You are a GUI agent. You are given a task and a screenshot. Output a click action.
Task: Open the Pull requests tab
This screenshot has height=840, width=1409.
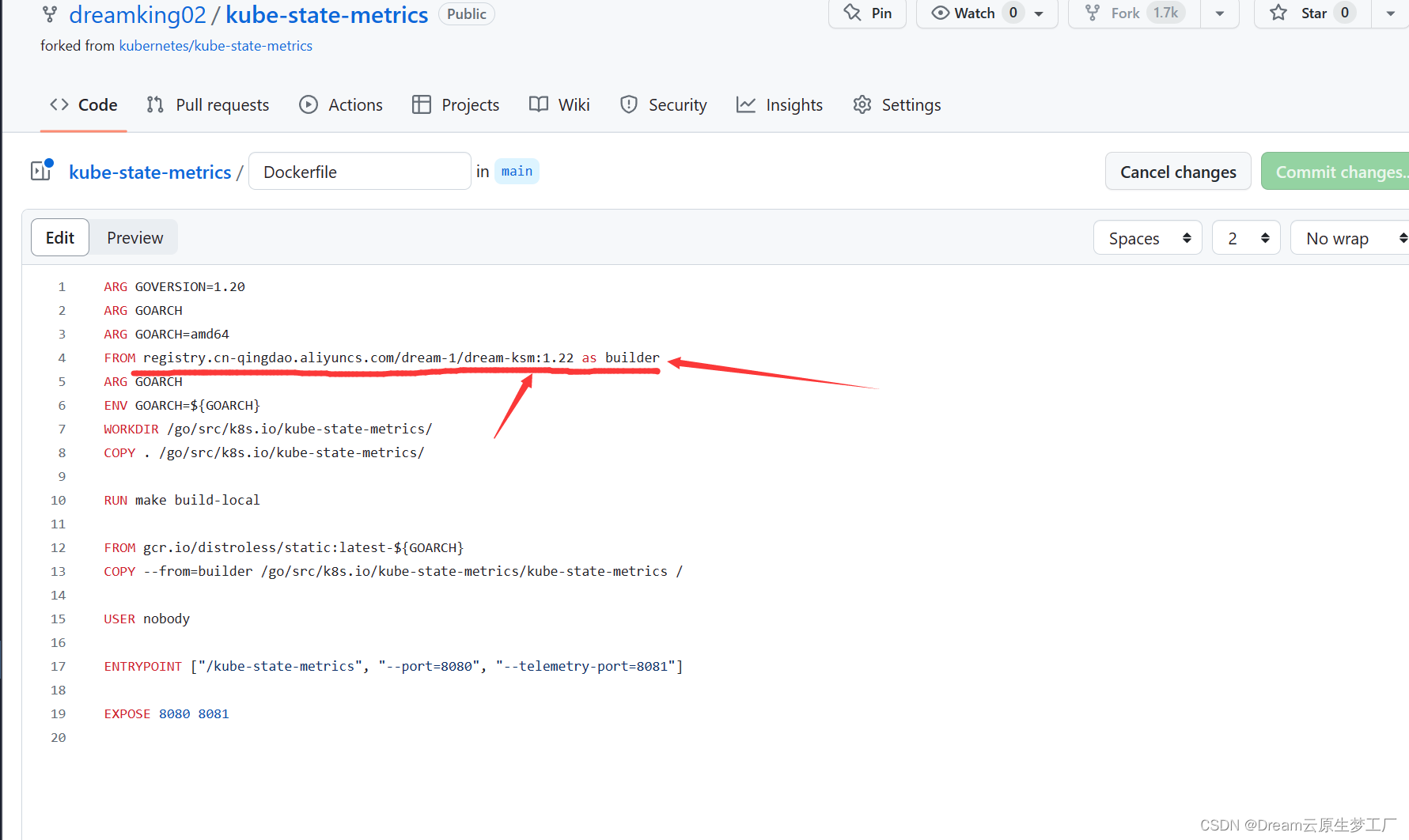click(208, 104)
